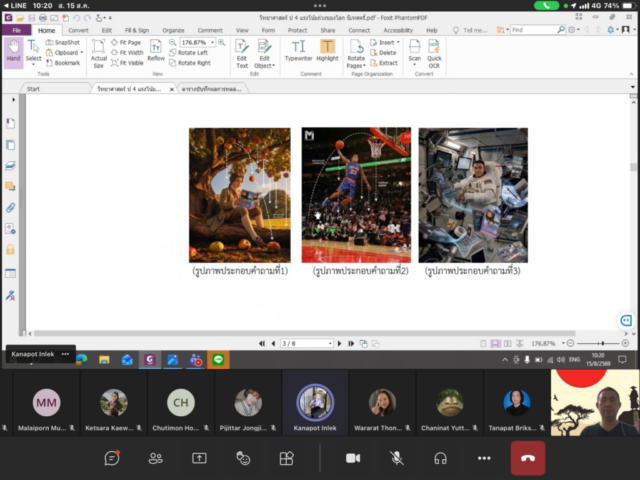Open File Explorer from the taskbar

104,360
